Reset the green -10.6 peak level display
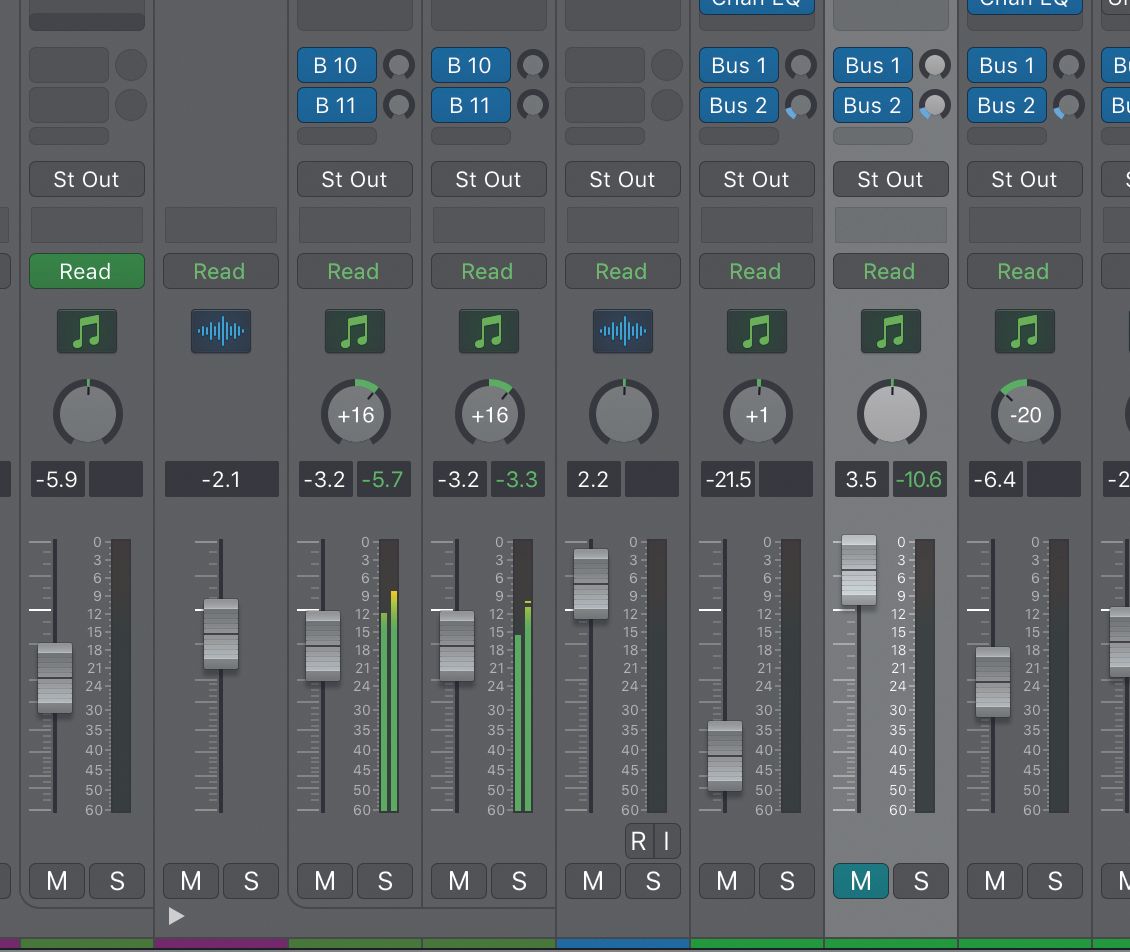 pos(918,479)
